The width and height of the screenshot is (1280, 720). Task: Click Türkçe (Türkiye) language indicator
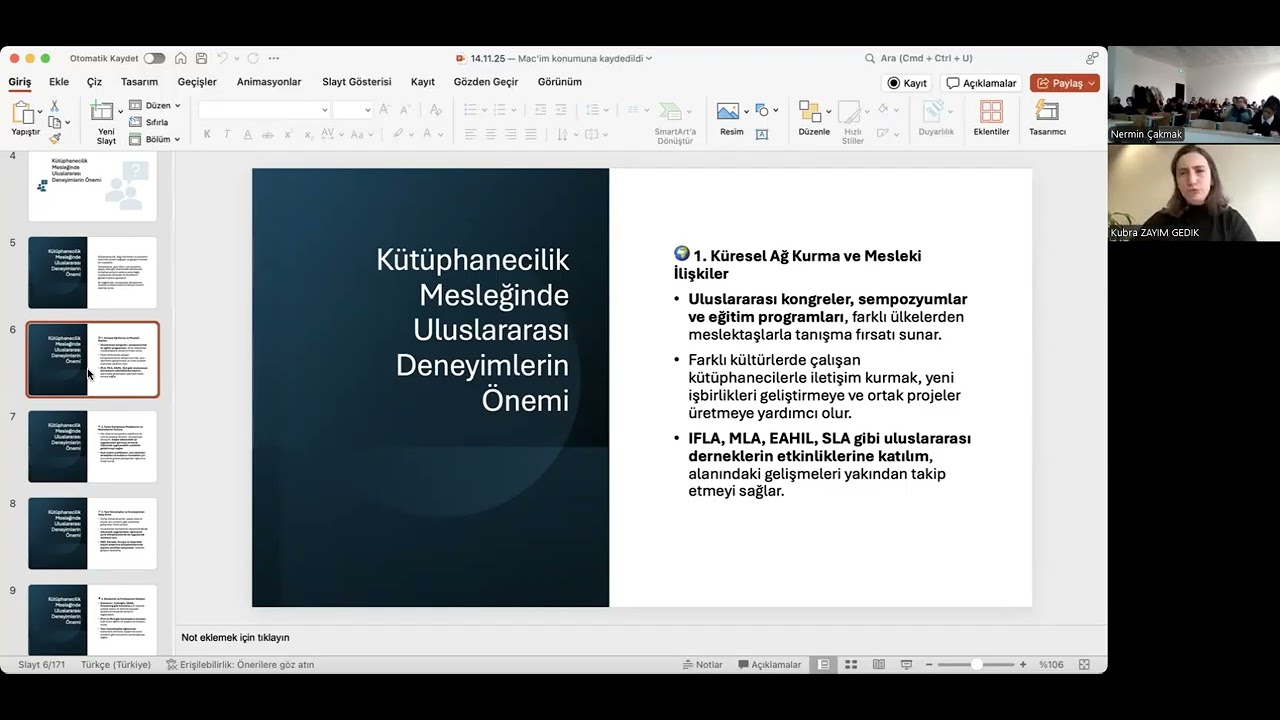pyautogui.click(x=116, y=665)
